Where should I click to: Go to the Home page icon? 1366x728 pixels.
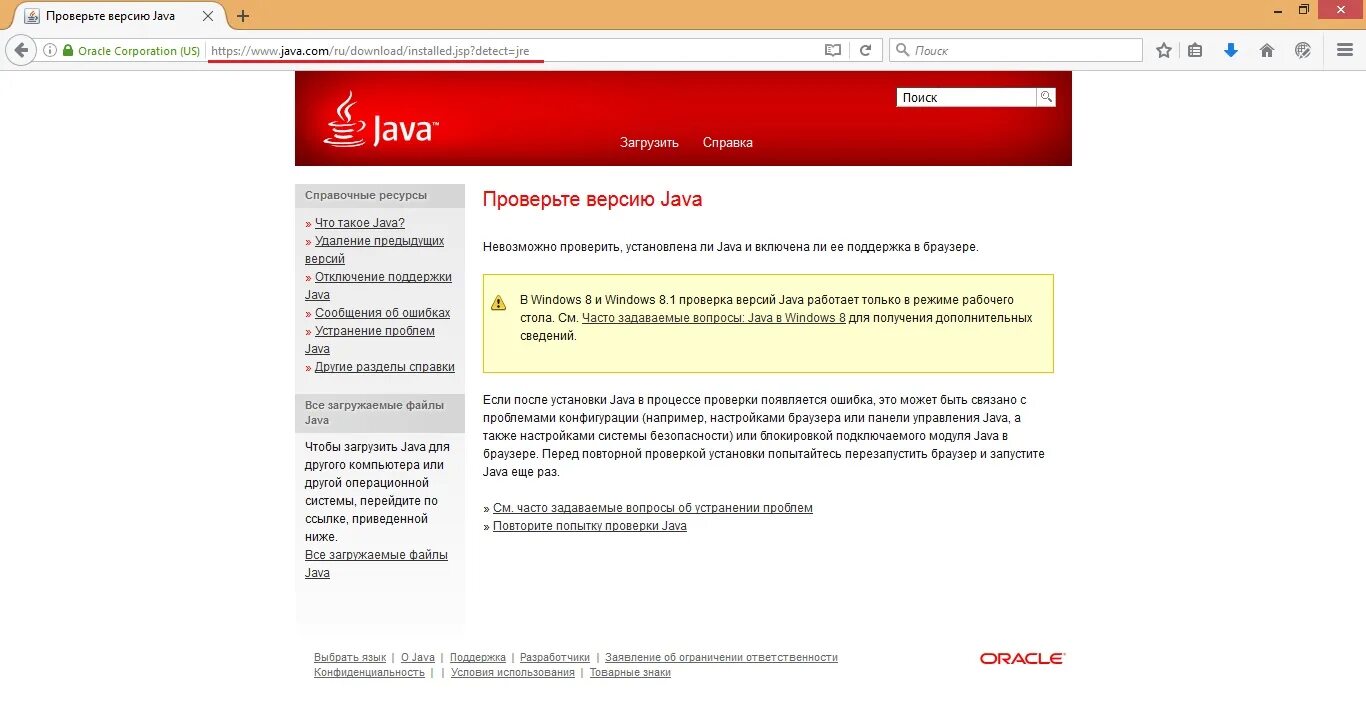[x=1267, y=50]
